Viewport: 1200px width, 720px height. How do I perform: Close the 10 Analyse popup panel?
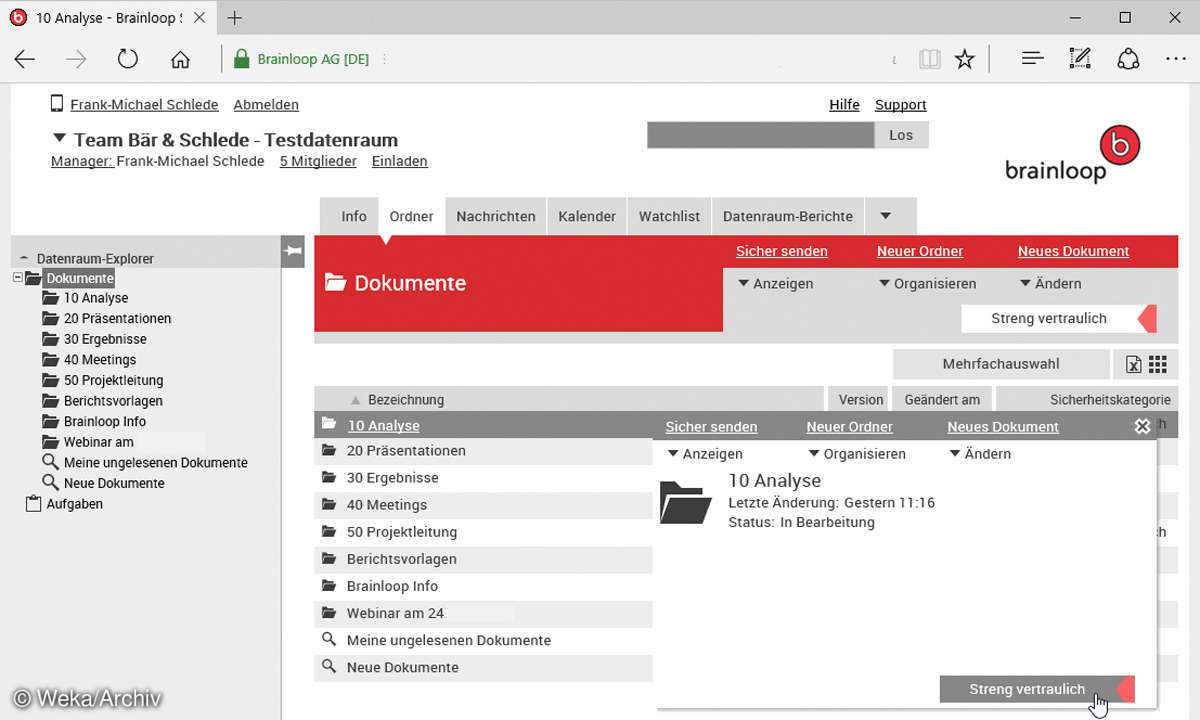1143,426
